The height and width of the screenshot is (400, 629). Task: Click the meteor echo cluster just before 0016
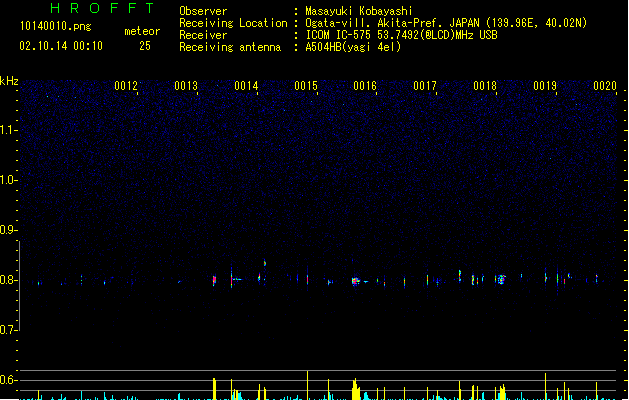(x=355, y=281)
